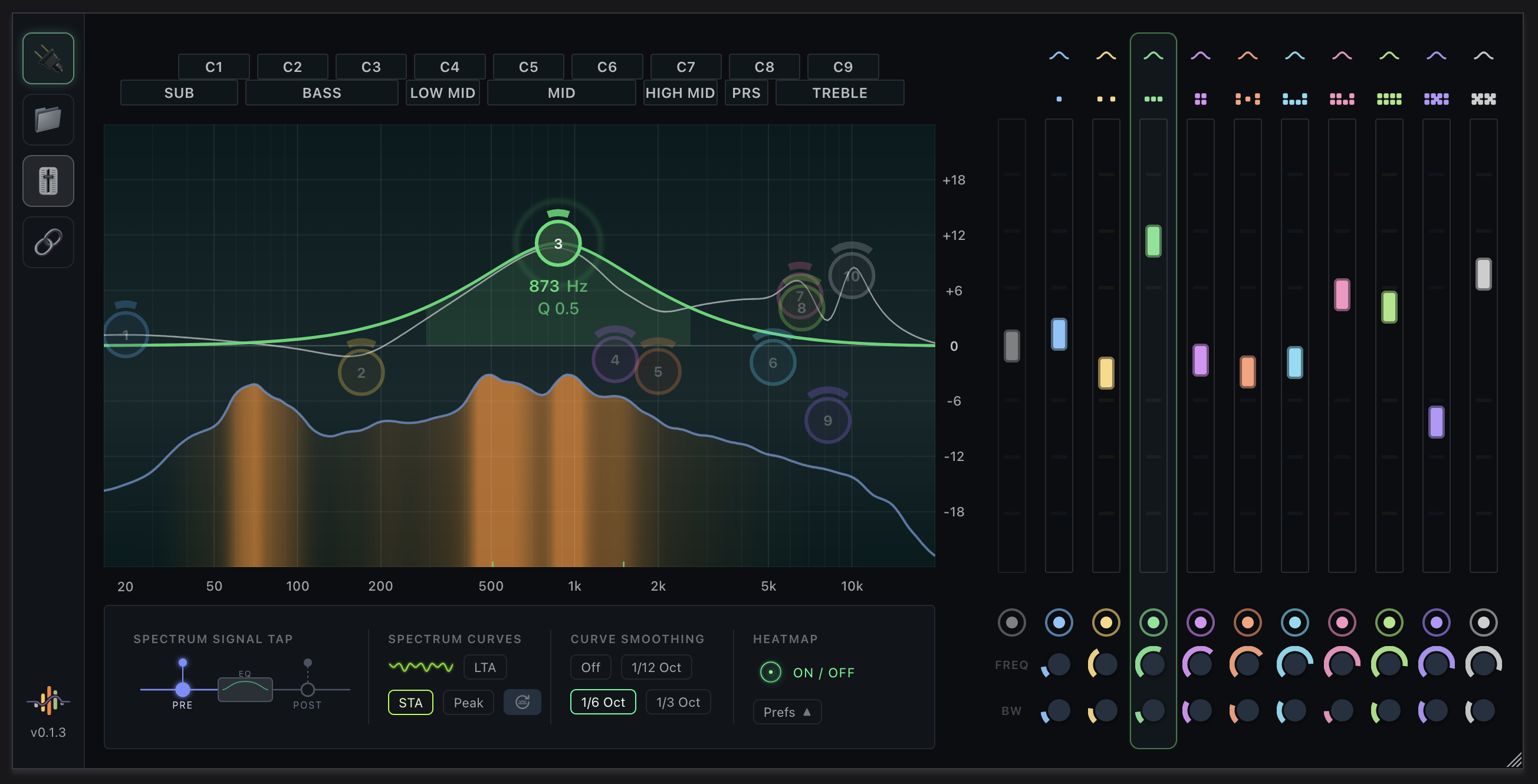Click the chain link icon
1538x784 pixels.
pos(48,242)
